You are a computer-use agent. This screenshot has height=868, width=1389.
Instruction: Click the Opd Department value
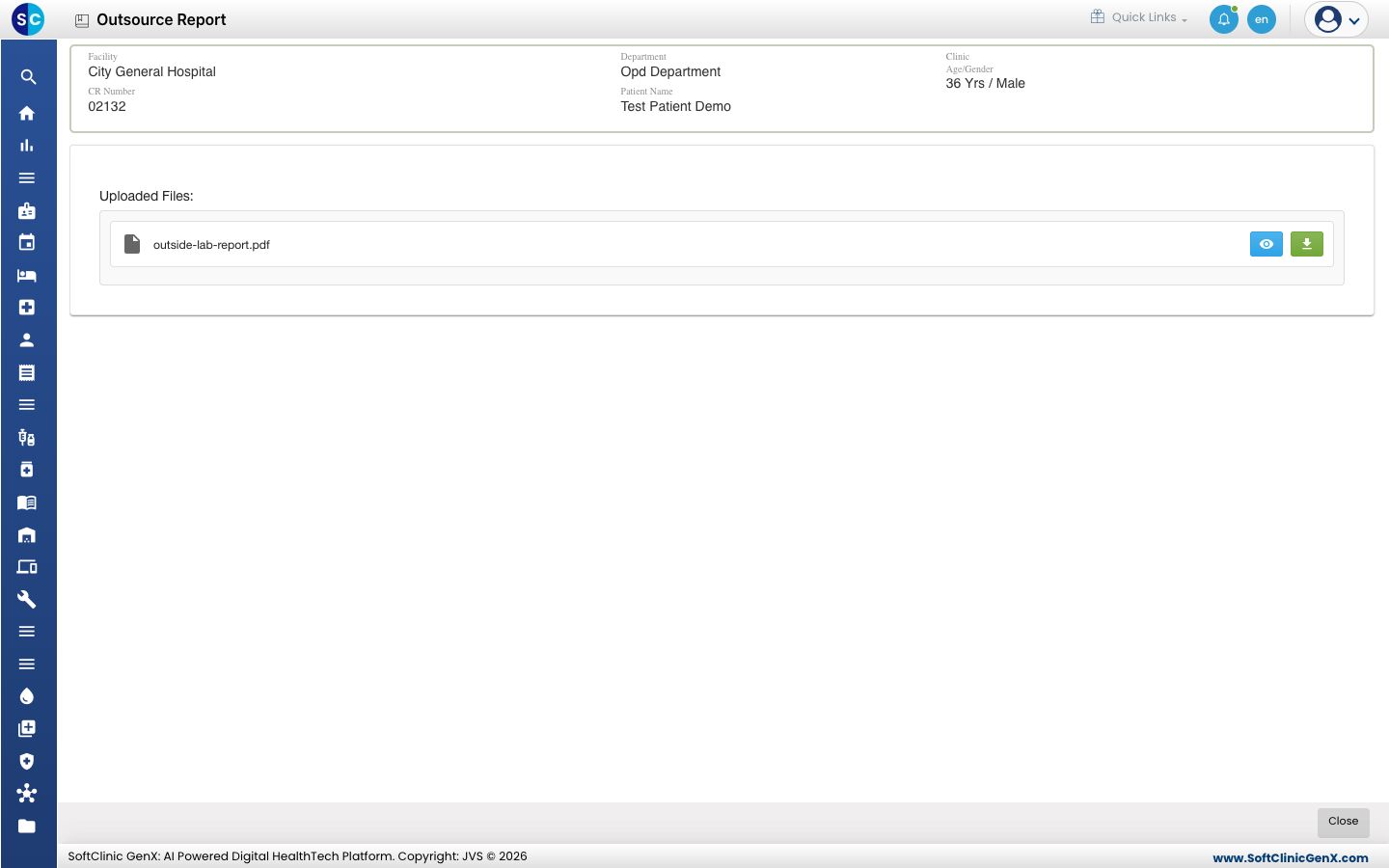670,71
